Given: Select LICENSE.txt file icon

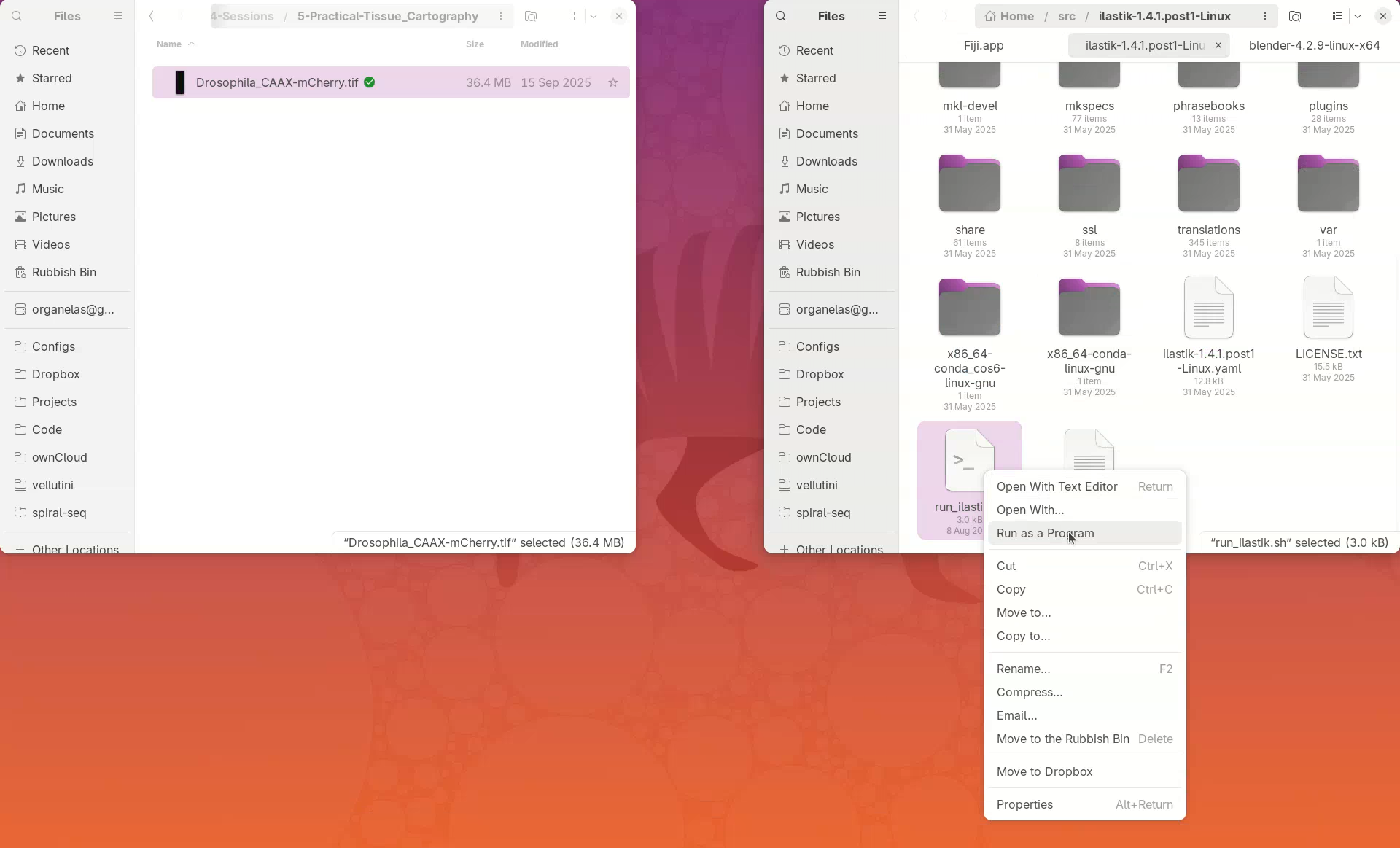Looking at the screenshot, I should click(1328, 308).
